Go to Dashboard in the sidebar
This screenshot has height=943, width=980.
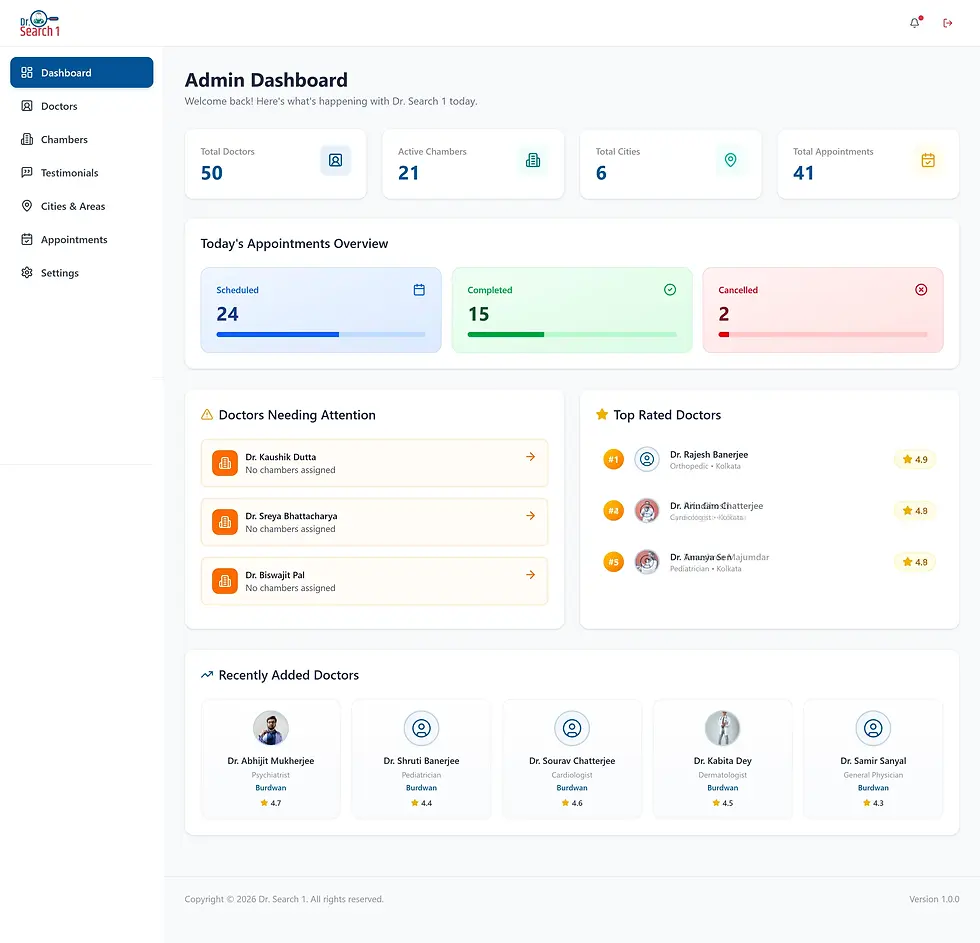pyautogui.click(x=82, y=72)
